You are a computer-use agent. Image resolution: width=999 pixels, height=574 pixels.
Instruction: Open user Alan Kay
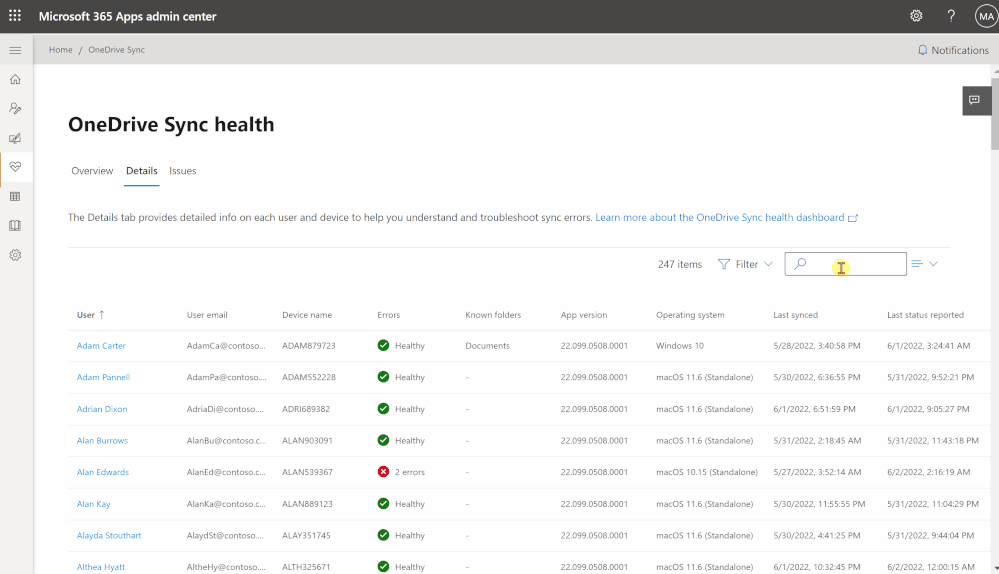pos(94,504)
